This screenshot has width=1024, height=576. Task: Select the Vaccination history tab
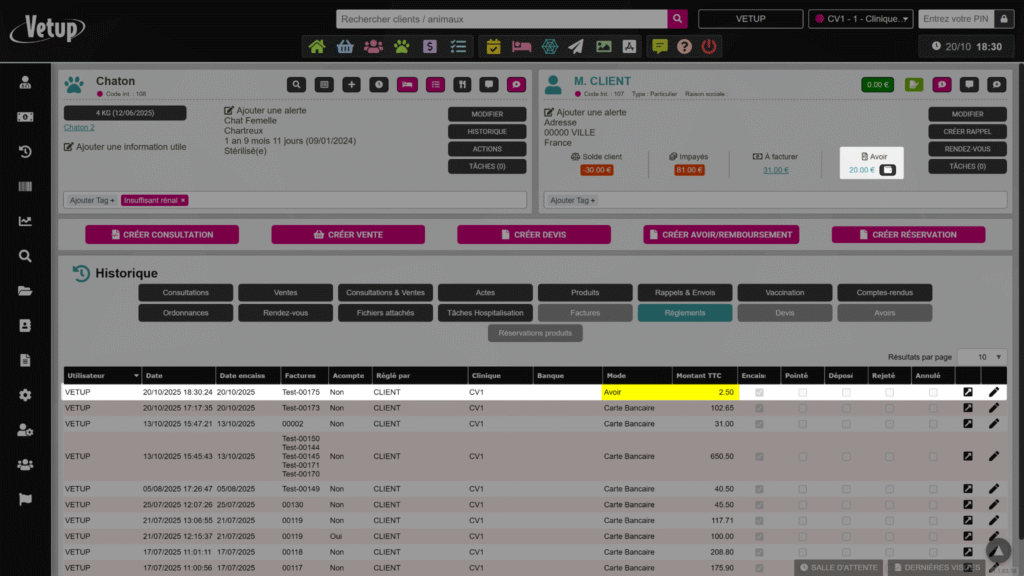(784, 293)
